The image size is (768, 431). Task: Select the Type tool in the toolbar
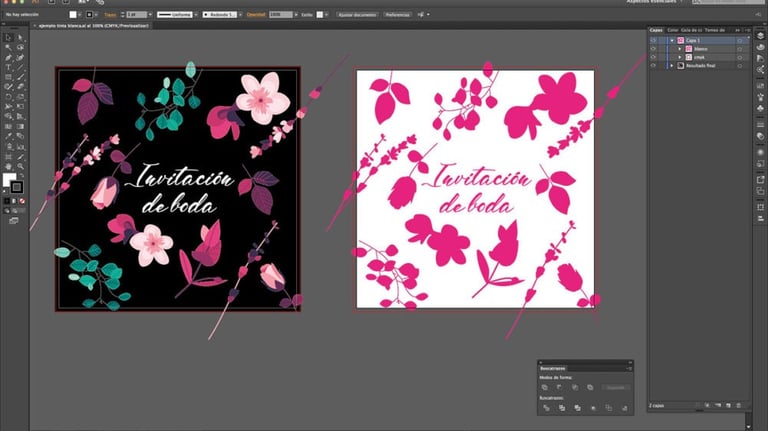pyautogui.click(x=8, y=67)
